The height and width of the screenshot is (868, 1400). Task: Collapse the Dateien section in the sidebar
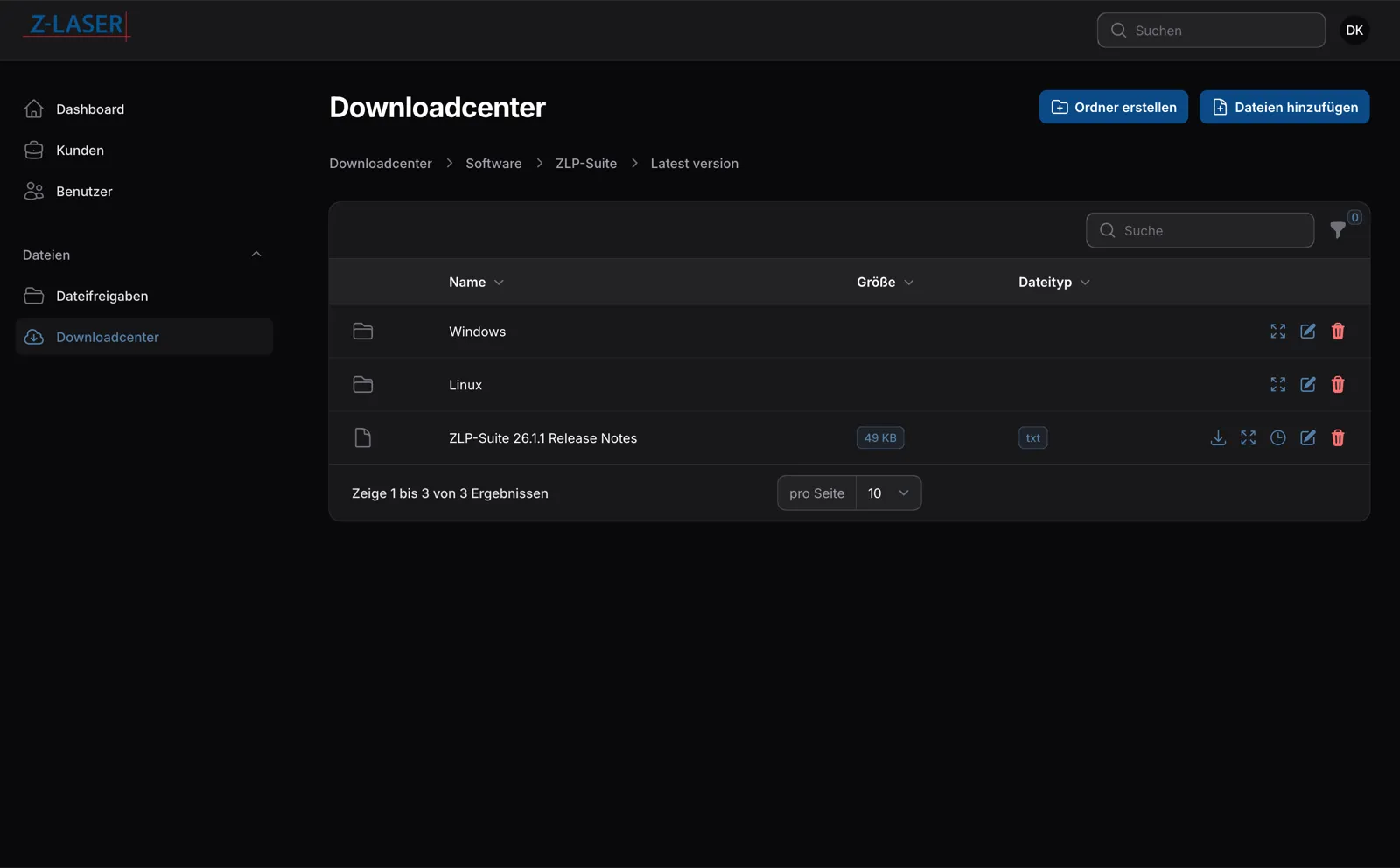[x=255, y=254]
